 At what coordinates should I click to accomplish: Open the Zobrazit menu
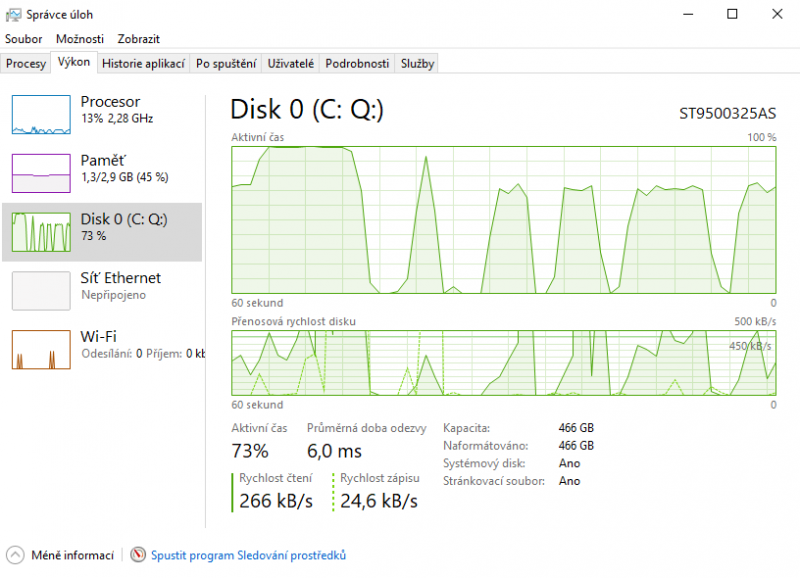(139, 39)
